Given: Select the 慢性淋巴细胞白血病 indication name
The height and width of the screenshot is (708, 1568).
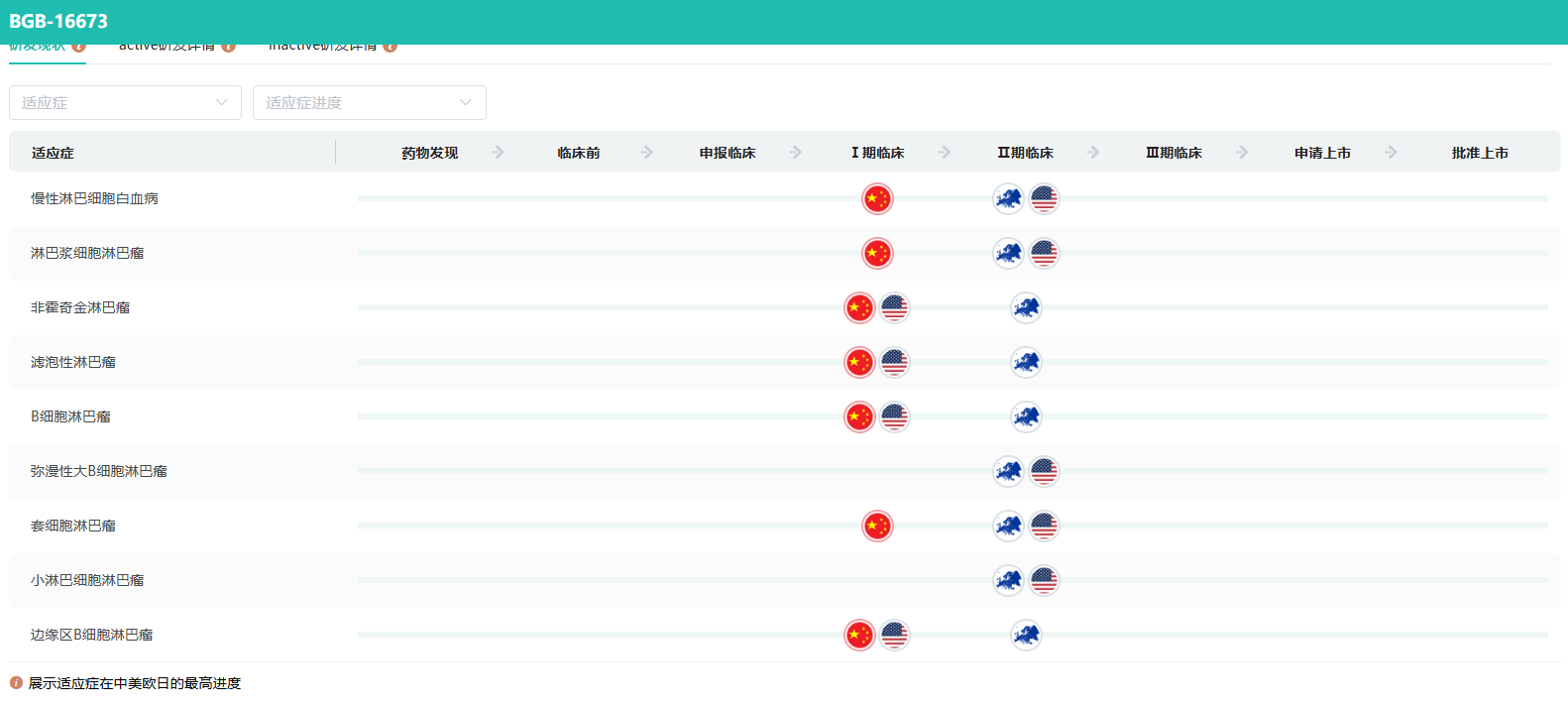Looking at the screenshot, I should pos(94,198).
